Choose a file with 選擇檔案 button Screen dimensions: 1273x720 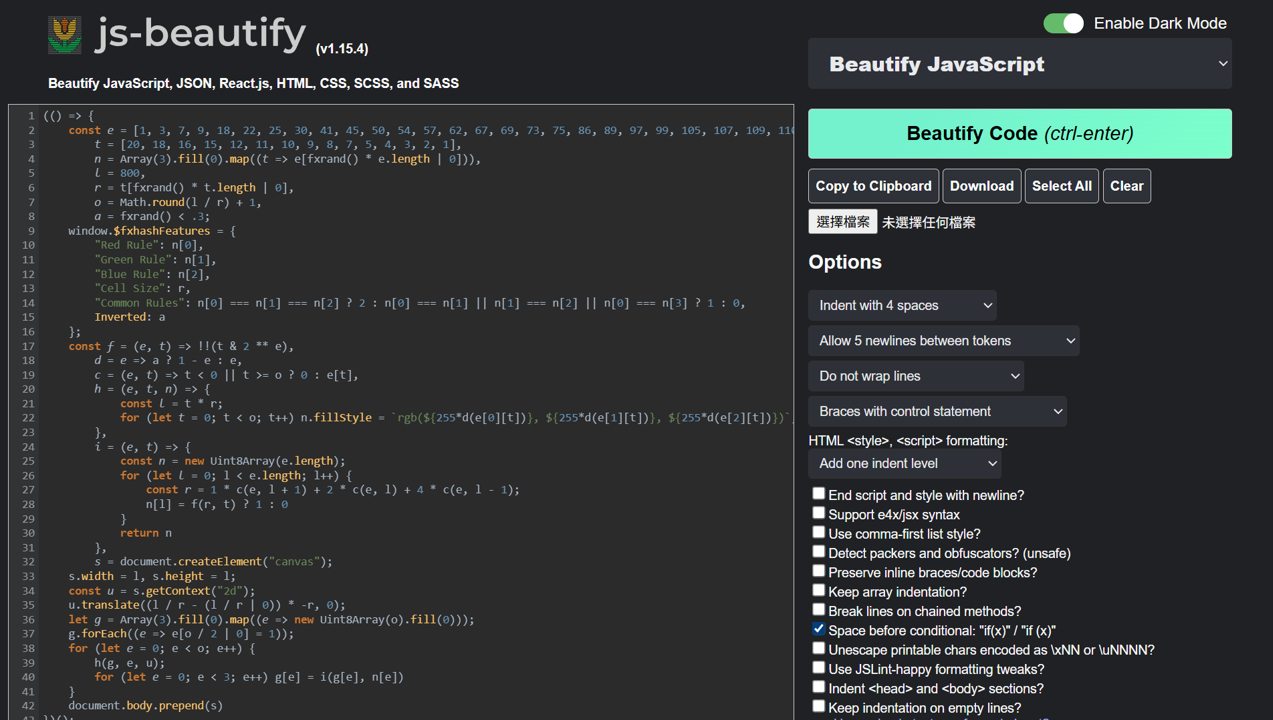pyautogui.click(x=843, y=222)
